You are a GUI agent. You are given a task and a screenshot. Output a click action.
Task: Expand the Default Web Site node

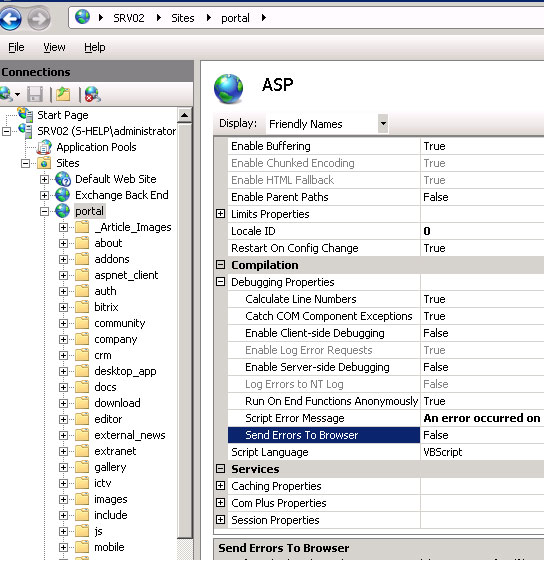click(44, 179)
